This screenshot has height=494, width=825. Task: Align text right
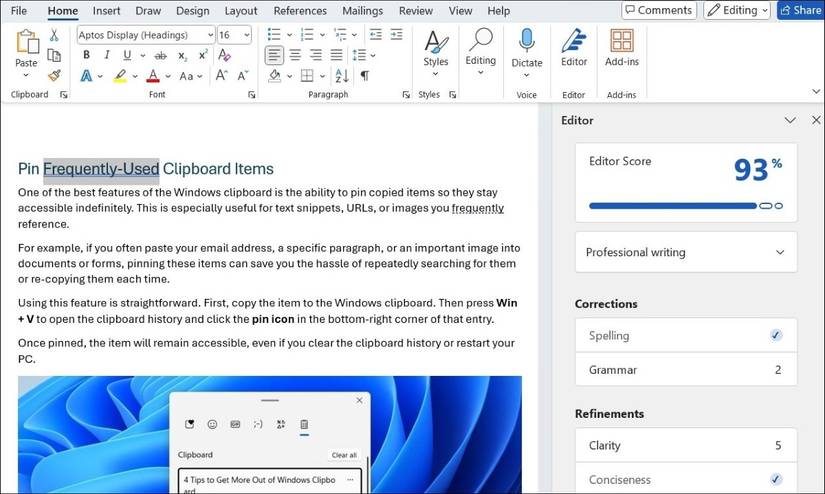coord(316,55)
